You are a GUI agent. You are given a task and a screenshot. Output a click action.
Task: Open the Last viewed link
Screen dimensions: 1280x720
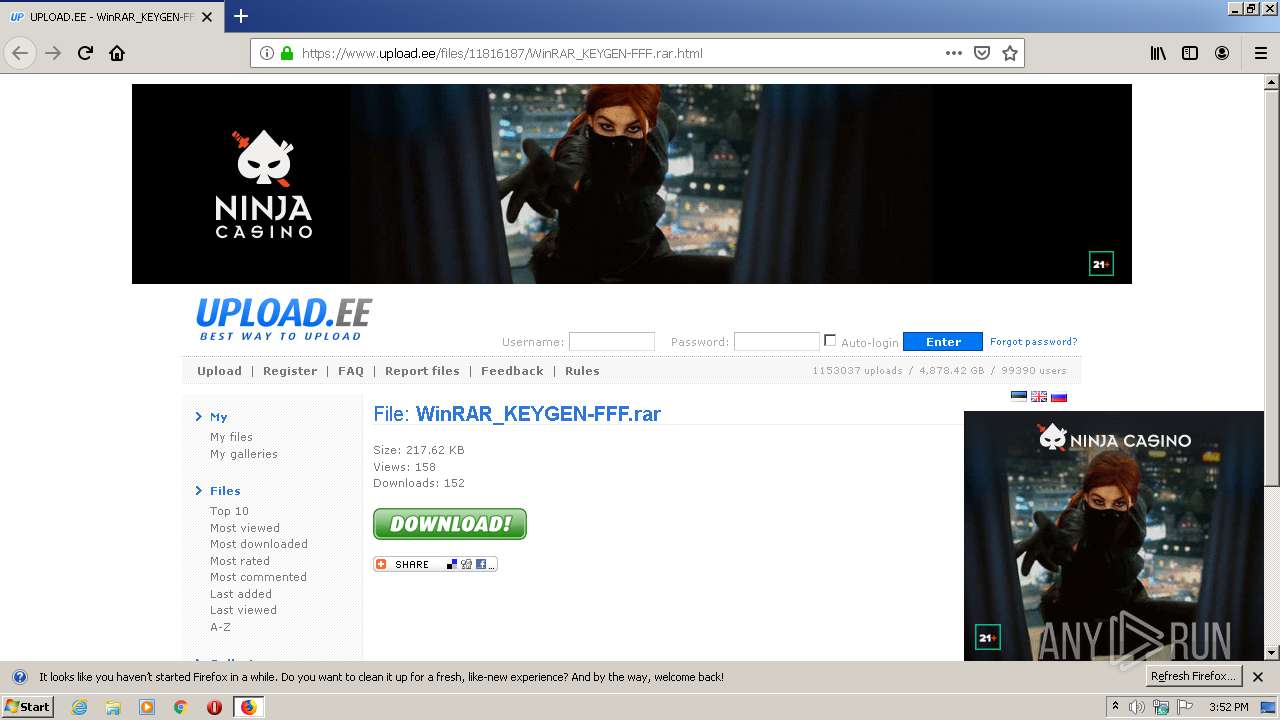[x=243, y=610]
